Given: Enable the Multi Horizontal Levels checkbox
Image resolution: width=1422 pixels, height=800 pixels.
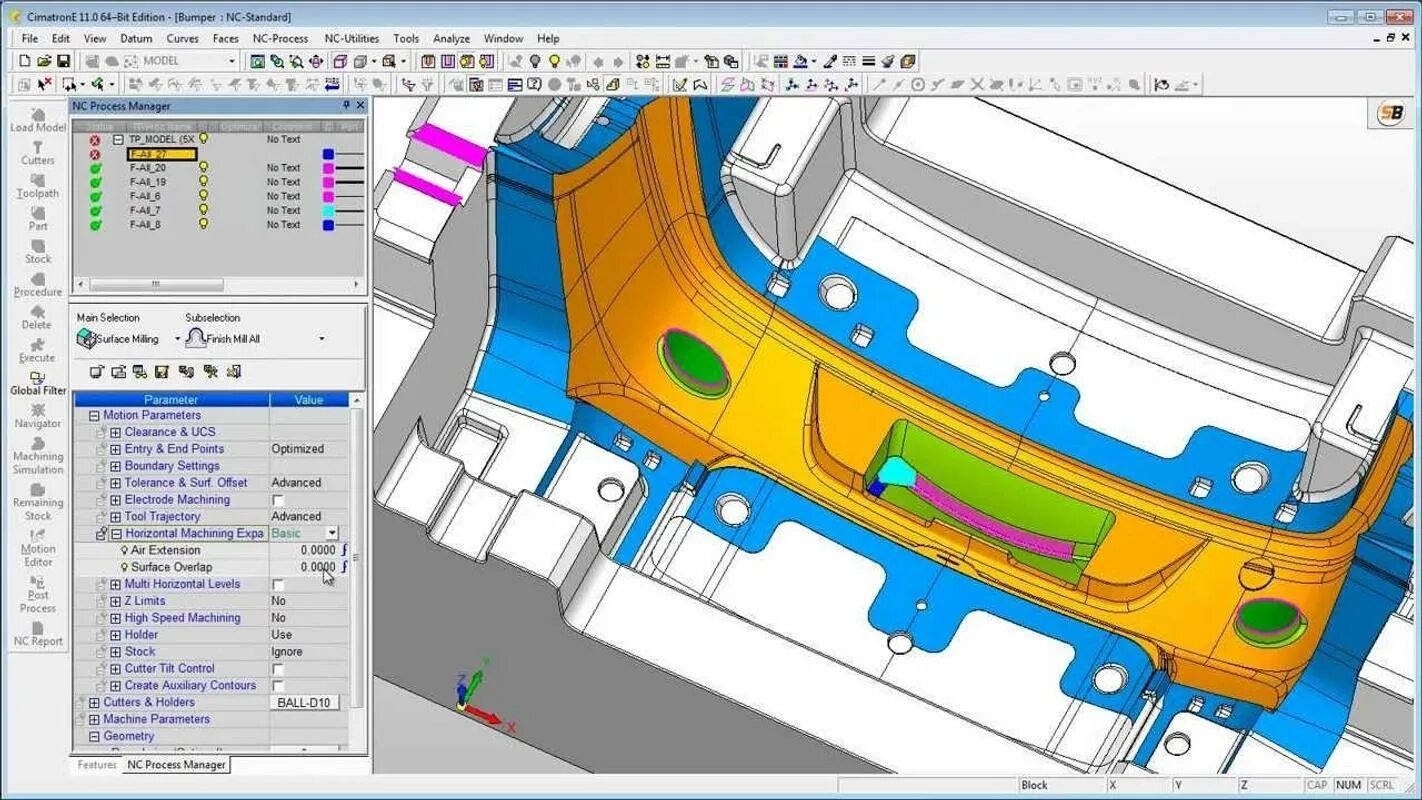Looking at the screenshot, I should pyautogui.click(x=278, y=584).
